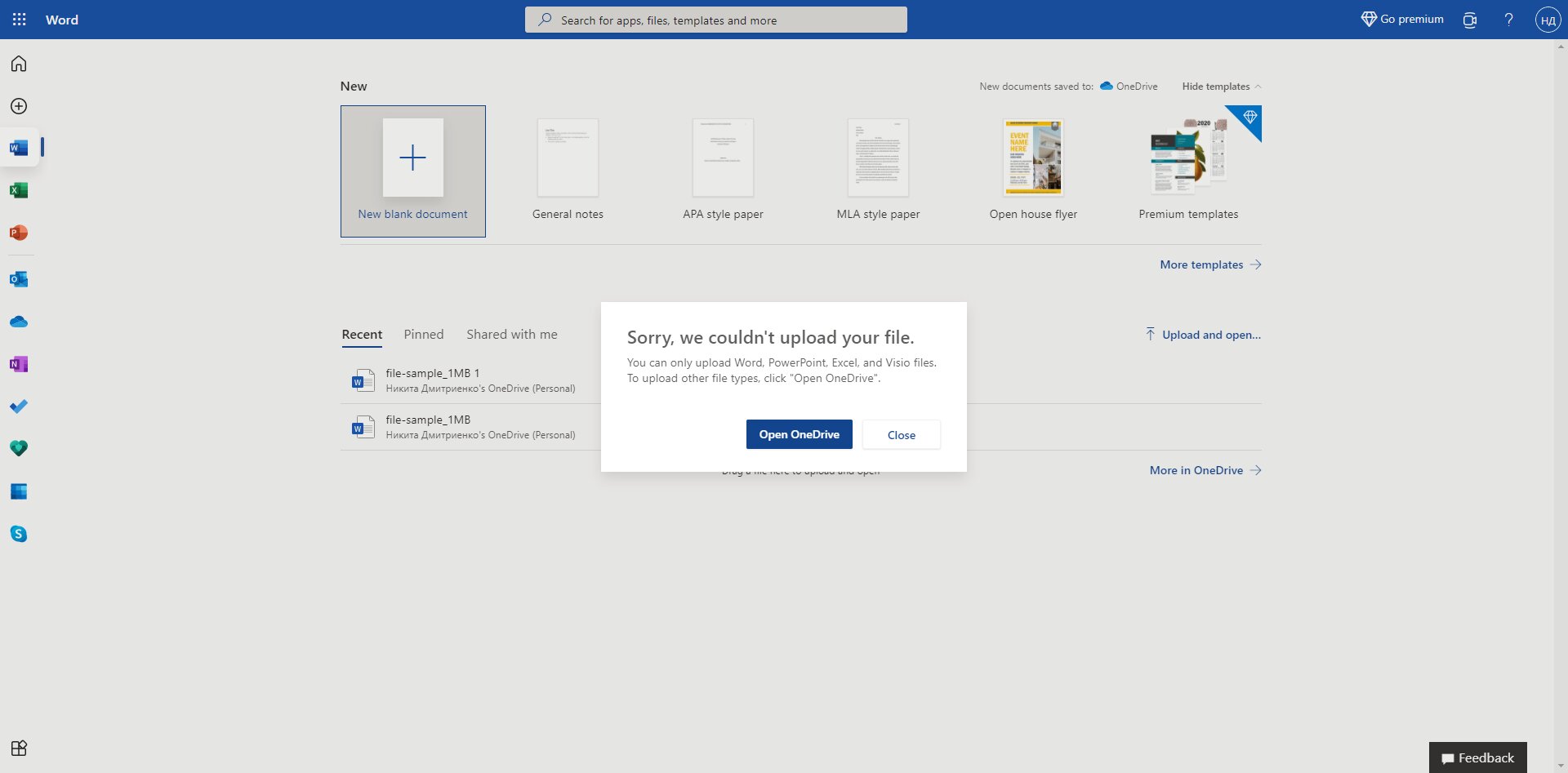Image resolution: width=1568 pixels, height=773 pixels.
Task: Click the OneDrive save location link
Action: tap(1129, 87)
